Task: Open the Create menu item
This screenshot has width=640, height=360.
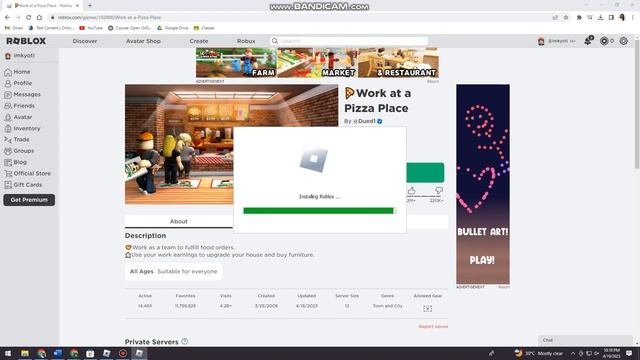Action: click(199, 41)
